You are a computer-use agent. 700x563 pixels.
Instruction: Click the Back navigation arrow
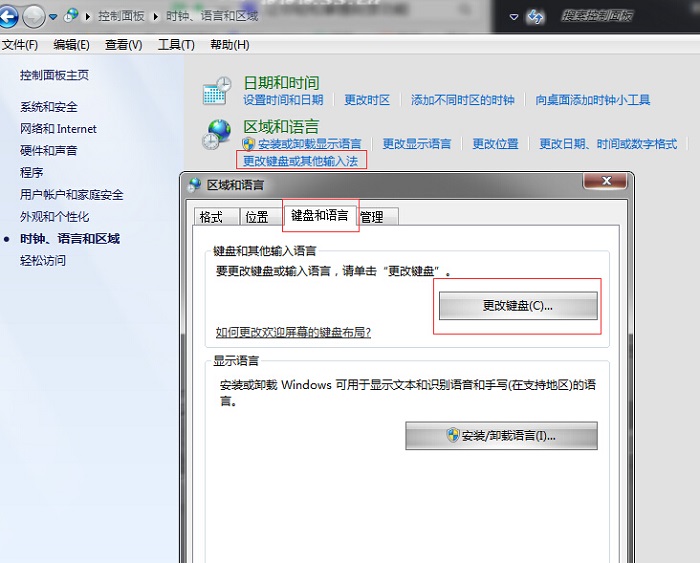(8, 17)
